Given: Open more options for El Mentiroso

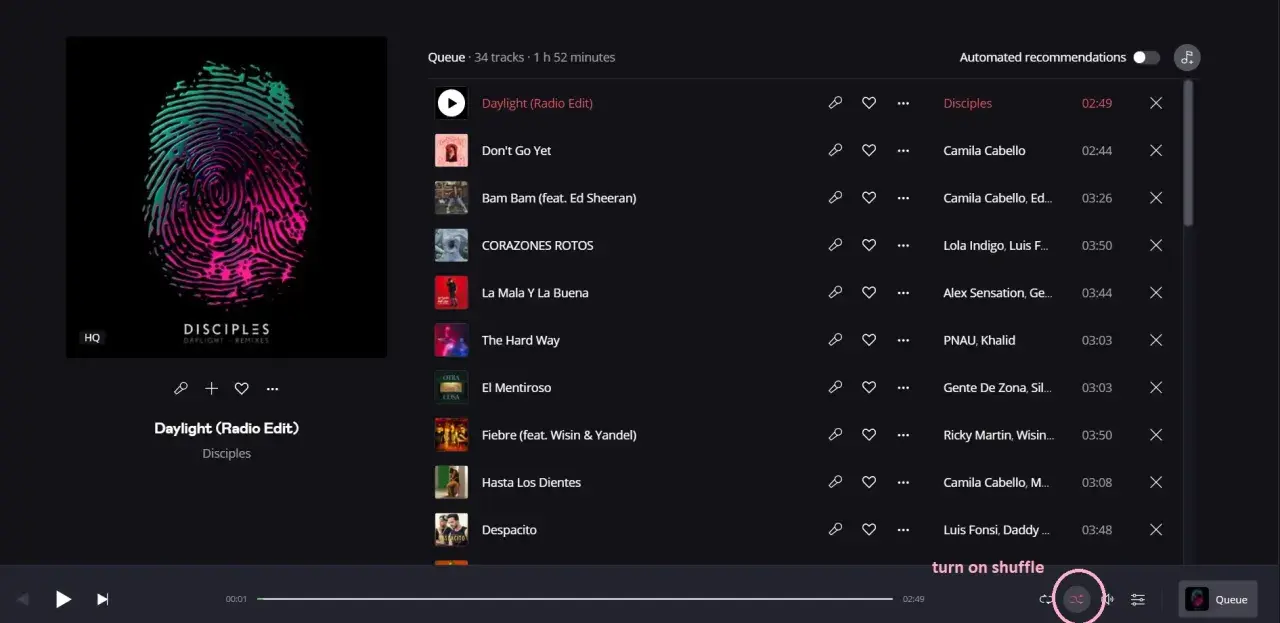Looking at the screenshot, I should pyautogui.click(x=903, y=387).
